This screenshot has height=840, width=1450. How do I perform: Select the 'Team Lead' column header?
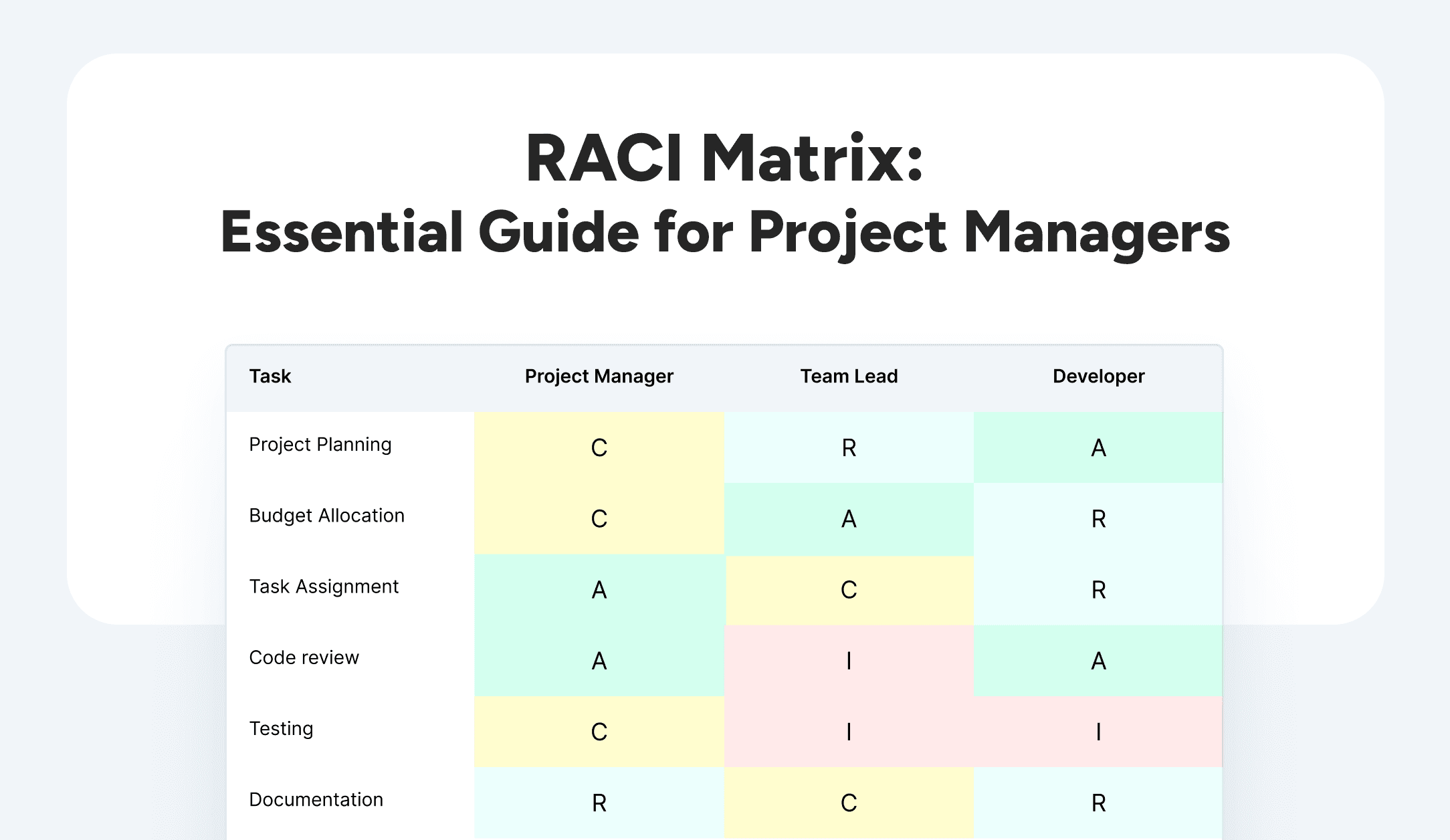(x=849, y=376)
